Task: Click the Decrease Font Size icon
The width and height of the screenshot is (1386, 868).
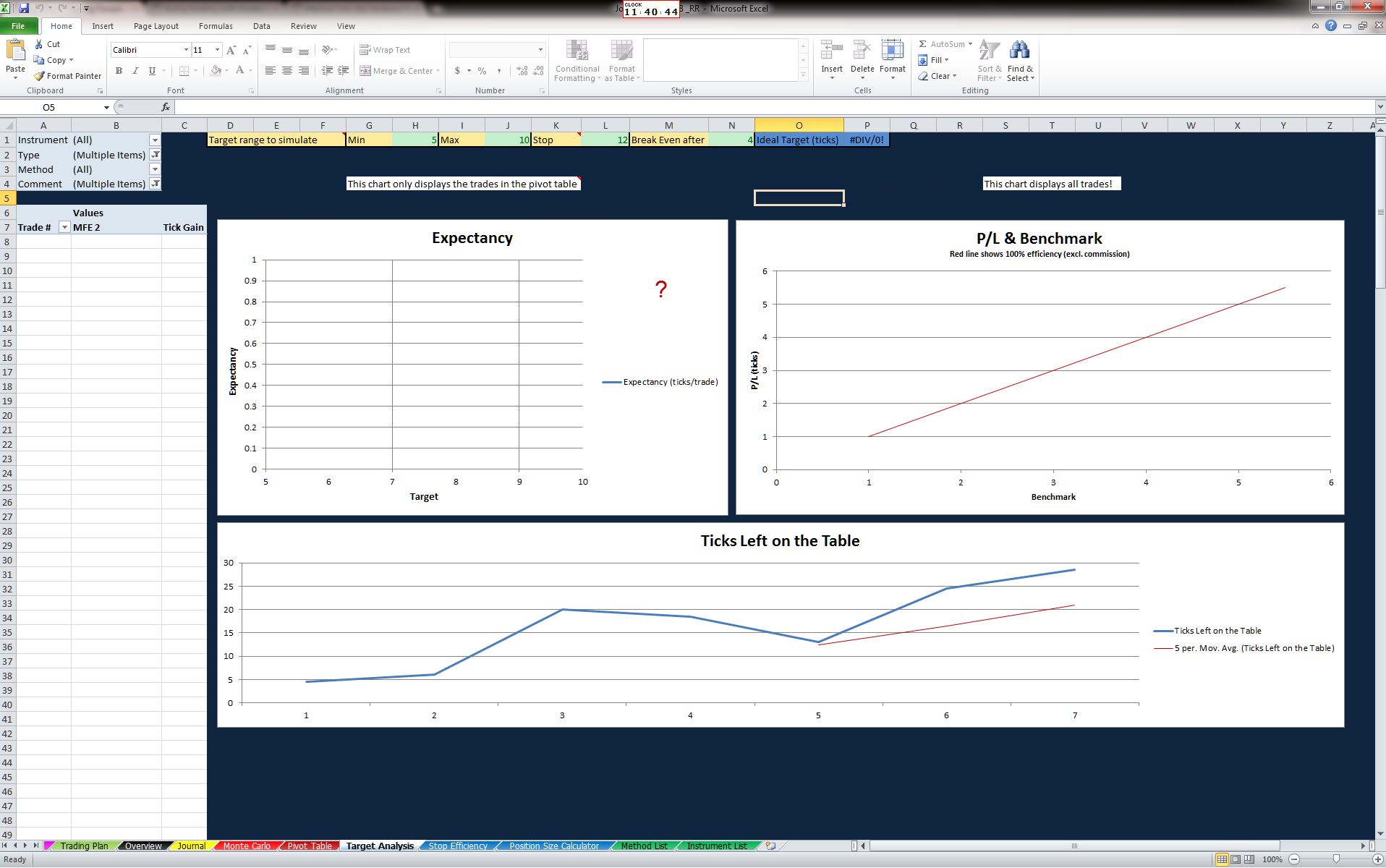Action: pyautogui.click(x=247, y=50)
